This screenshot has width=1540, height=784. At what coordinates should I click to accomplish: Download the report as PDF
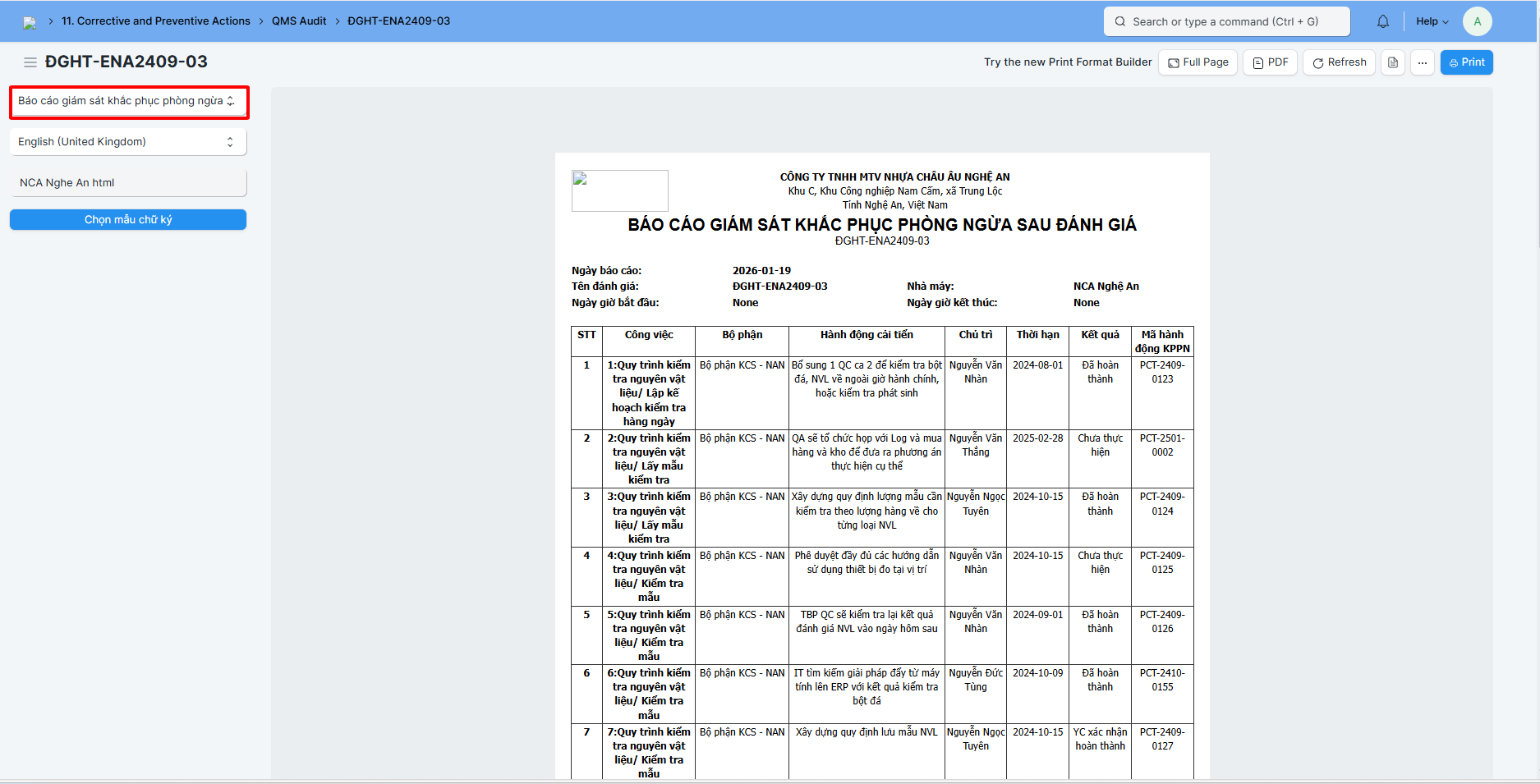pos(1270,62)
